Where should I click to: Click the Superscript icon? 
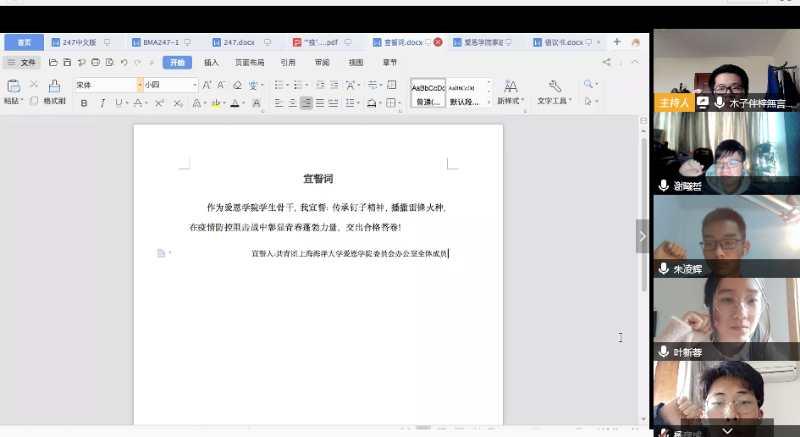(159, 103)
